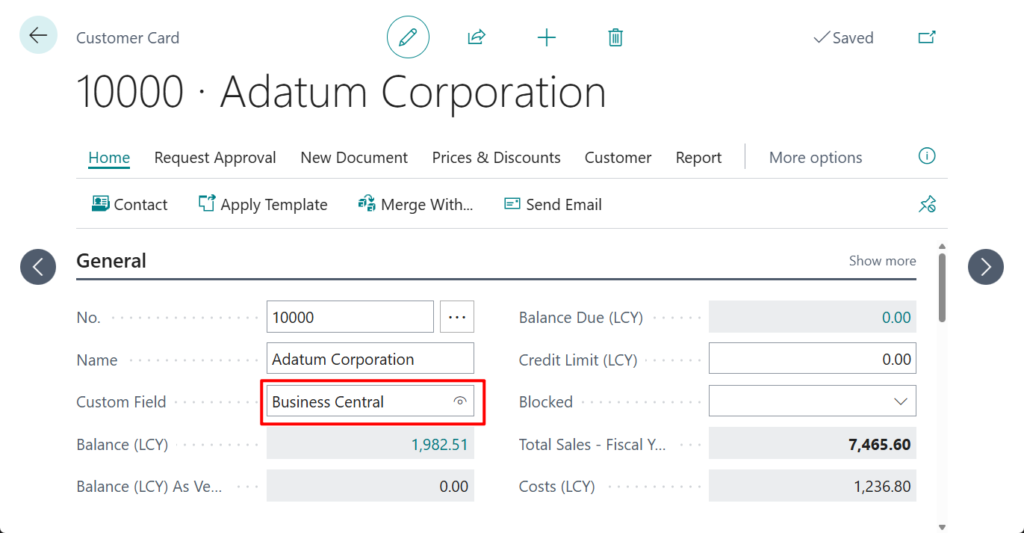1024x533 pixels.
Task: Expand General section with Show more
Action: click(x=882, y=261)
